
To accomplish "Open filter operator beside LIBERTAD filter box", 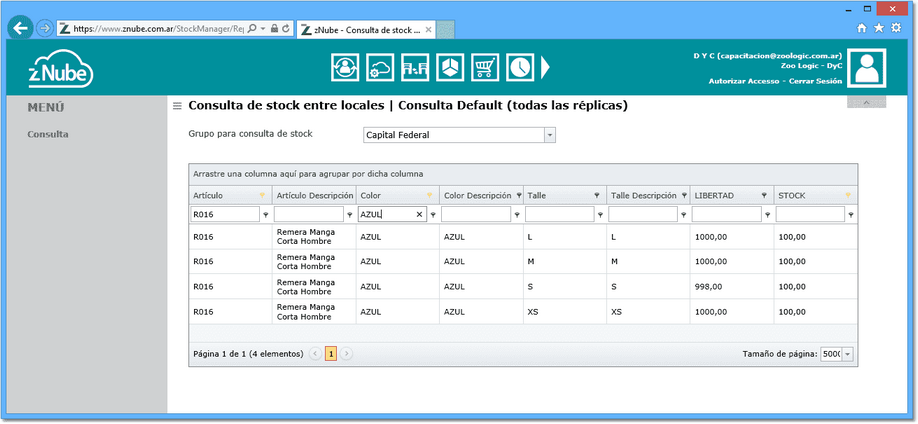I will pos(768,215).
